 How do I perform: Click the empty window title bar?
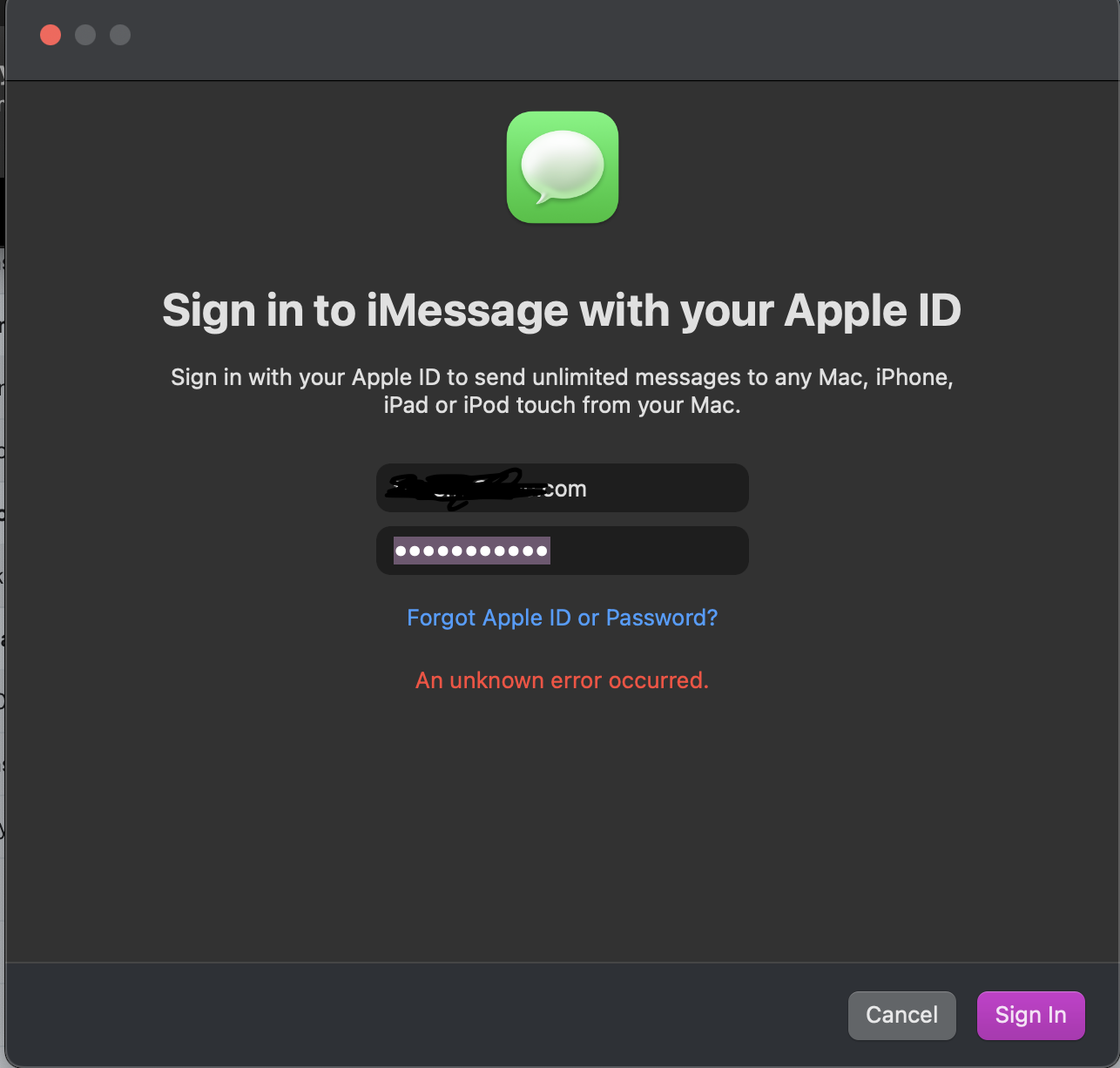click(610, 40)
